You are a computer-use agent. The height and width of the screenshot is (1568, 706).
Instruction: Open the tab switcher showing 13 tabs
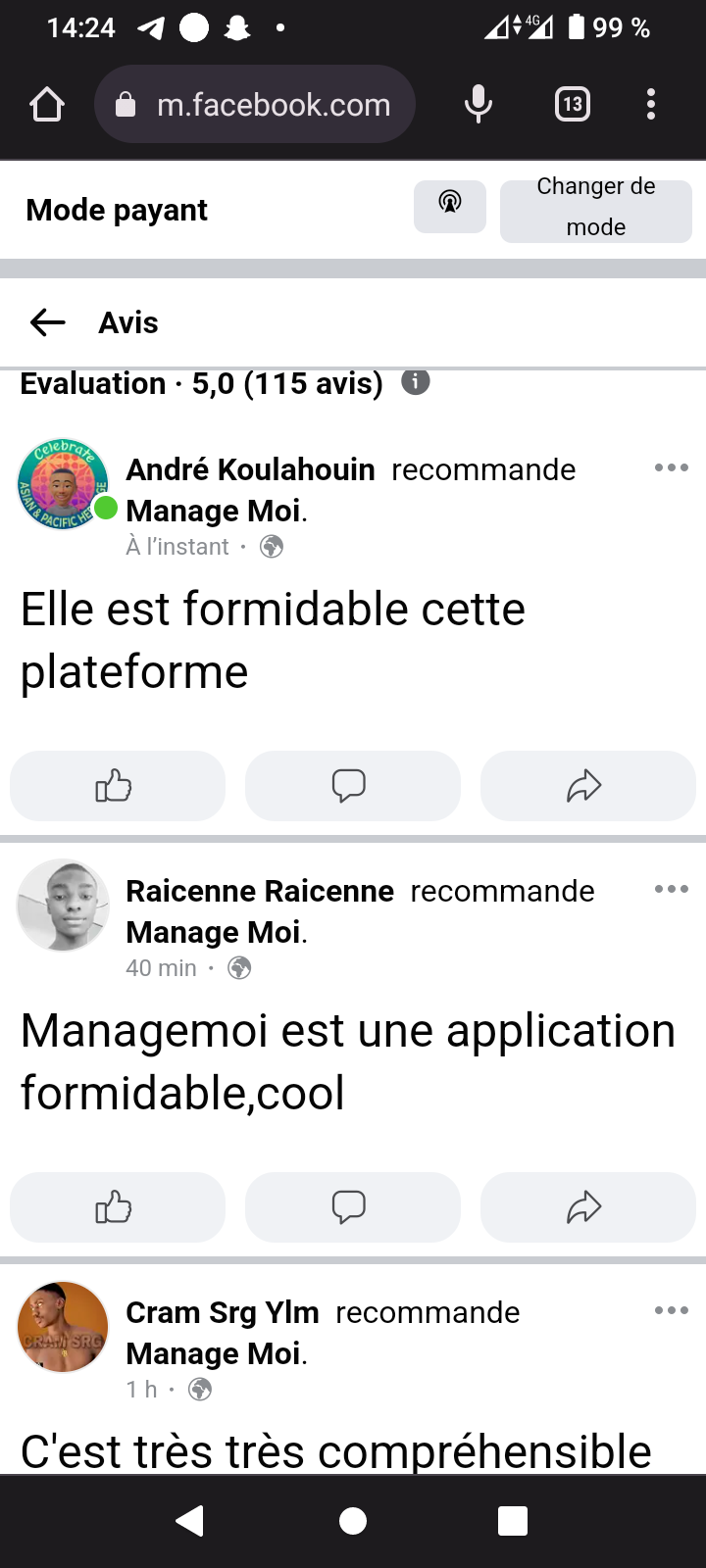pyautogui.click(x=573, y=104)
